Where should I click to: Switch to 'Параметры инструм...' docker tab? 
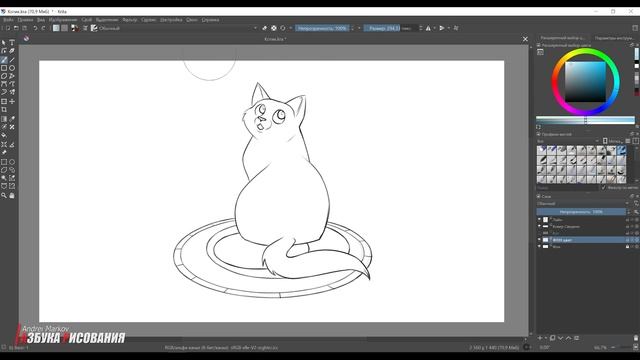pyautogui.click(x=614, y=38)
